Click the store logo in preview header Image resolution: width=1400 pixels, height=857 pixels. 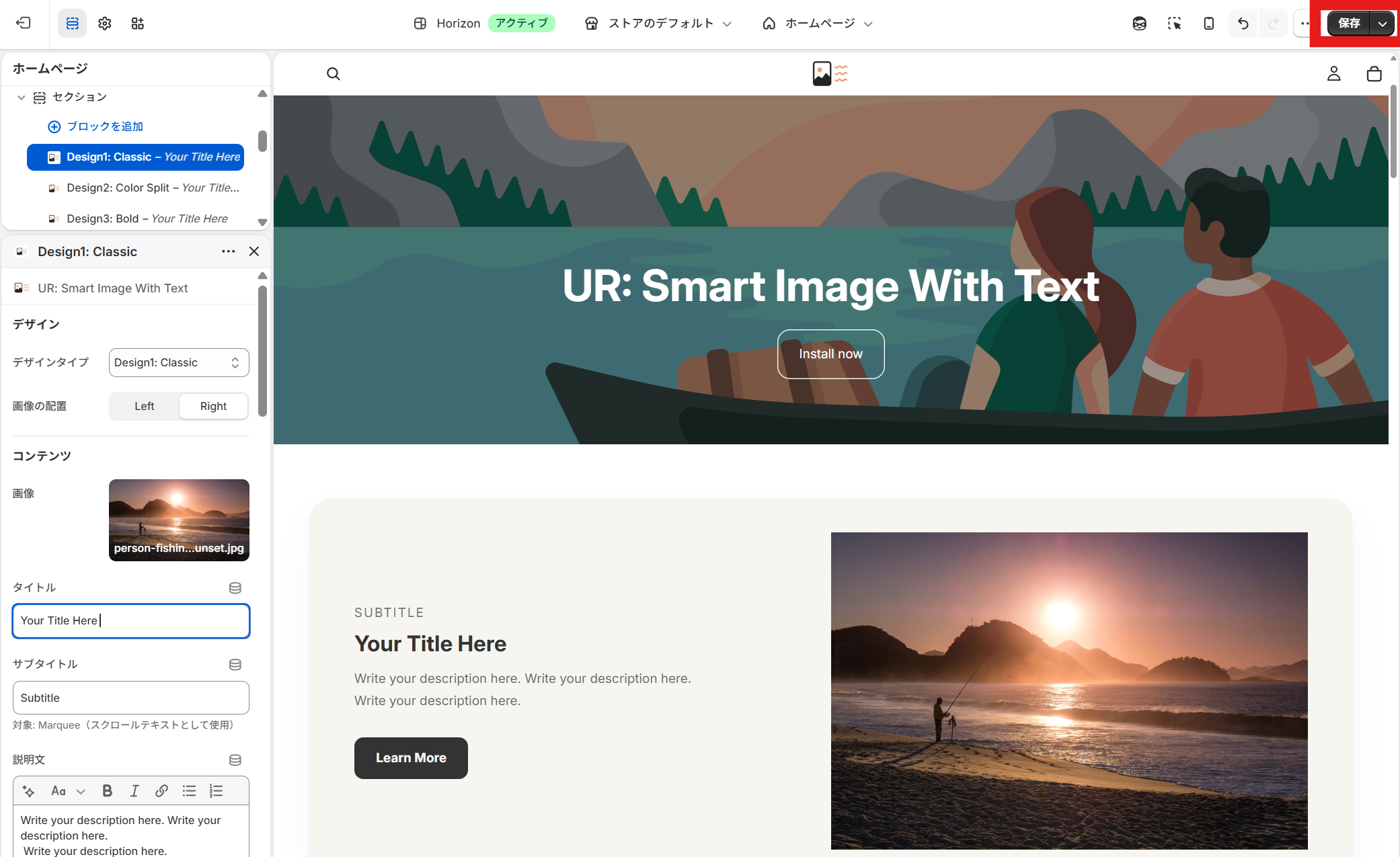(x=830, y=73)
